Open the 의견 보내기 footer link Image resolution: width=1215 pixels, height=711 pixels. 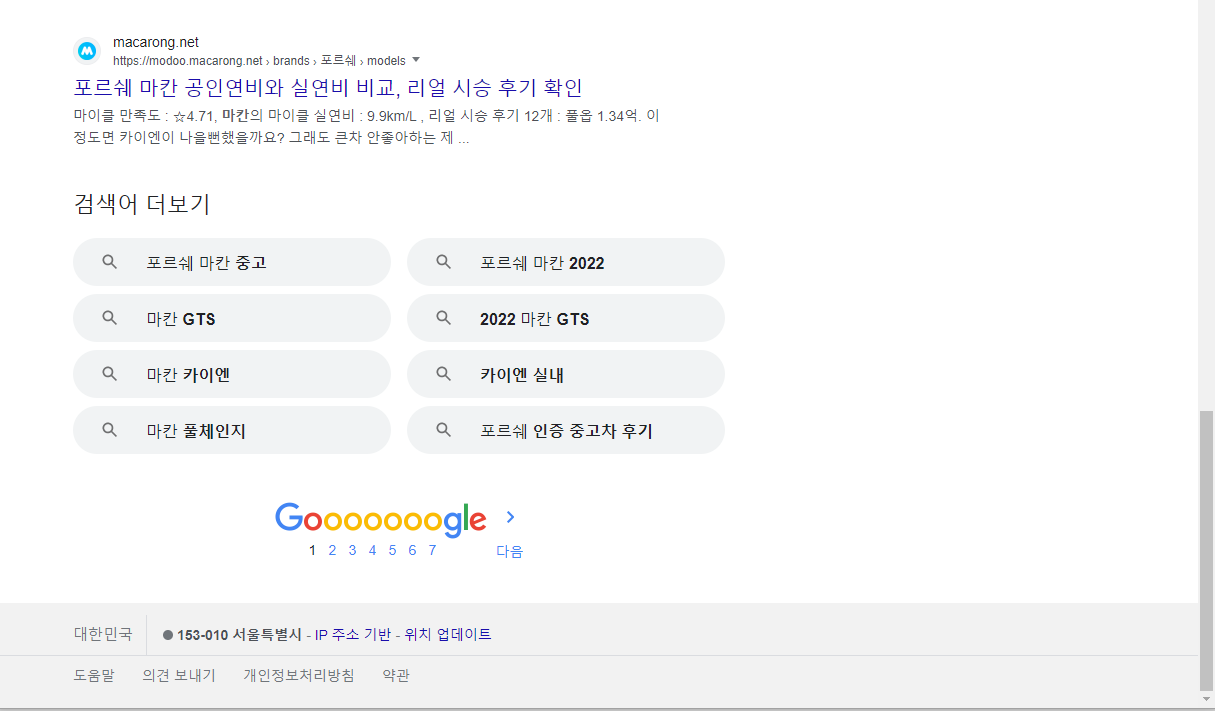[x=179, y=675]
